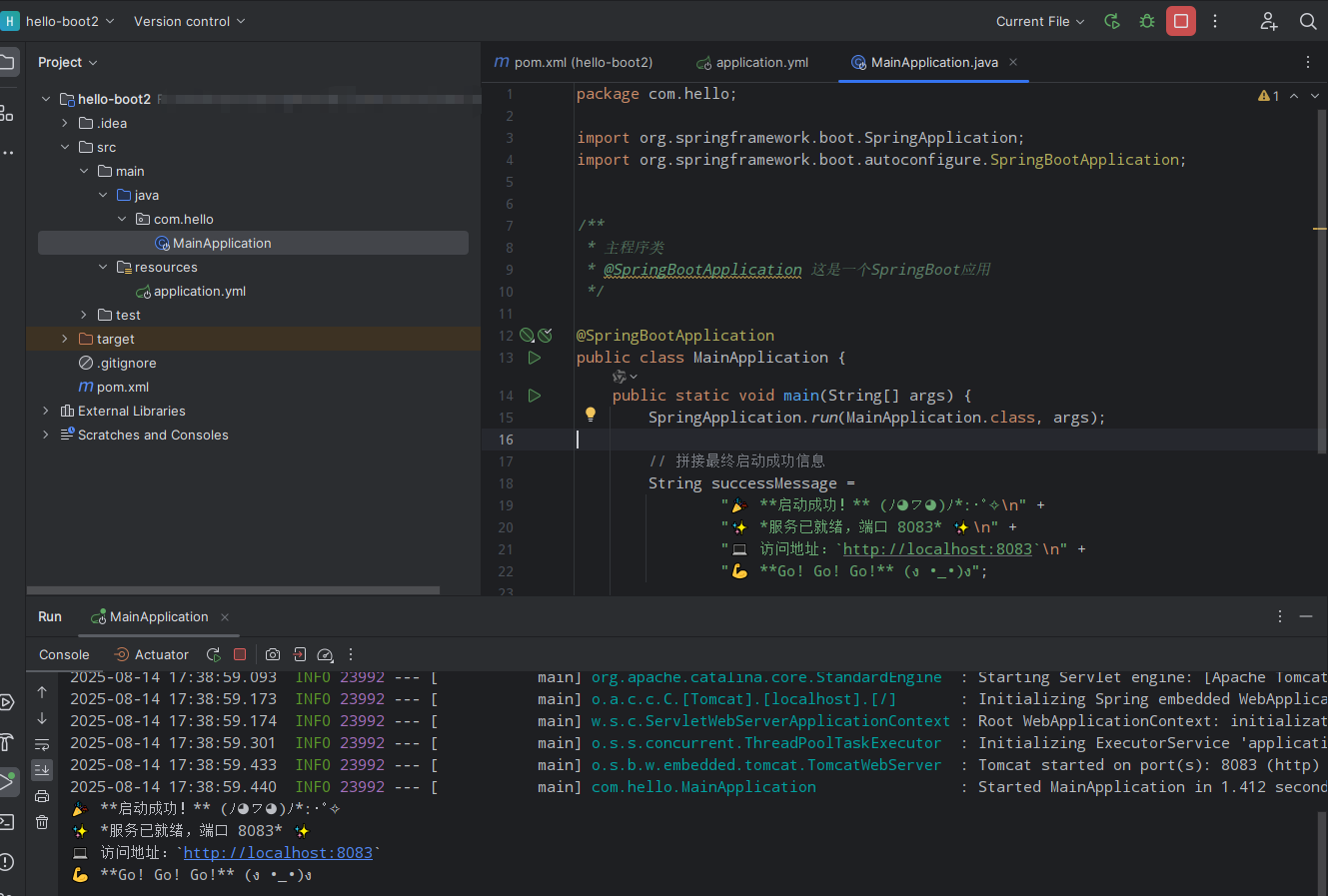Expand the target folder chevron
Image resolution: width=1328 pixels, height=896 pixels.
[x=65, y=339]
